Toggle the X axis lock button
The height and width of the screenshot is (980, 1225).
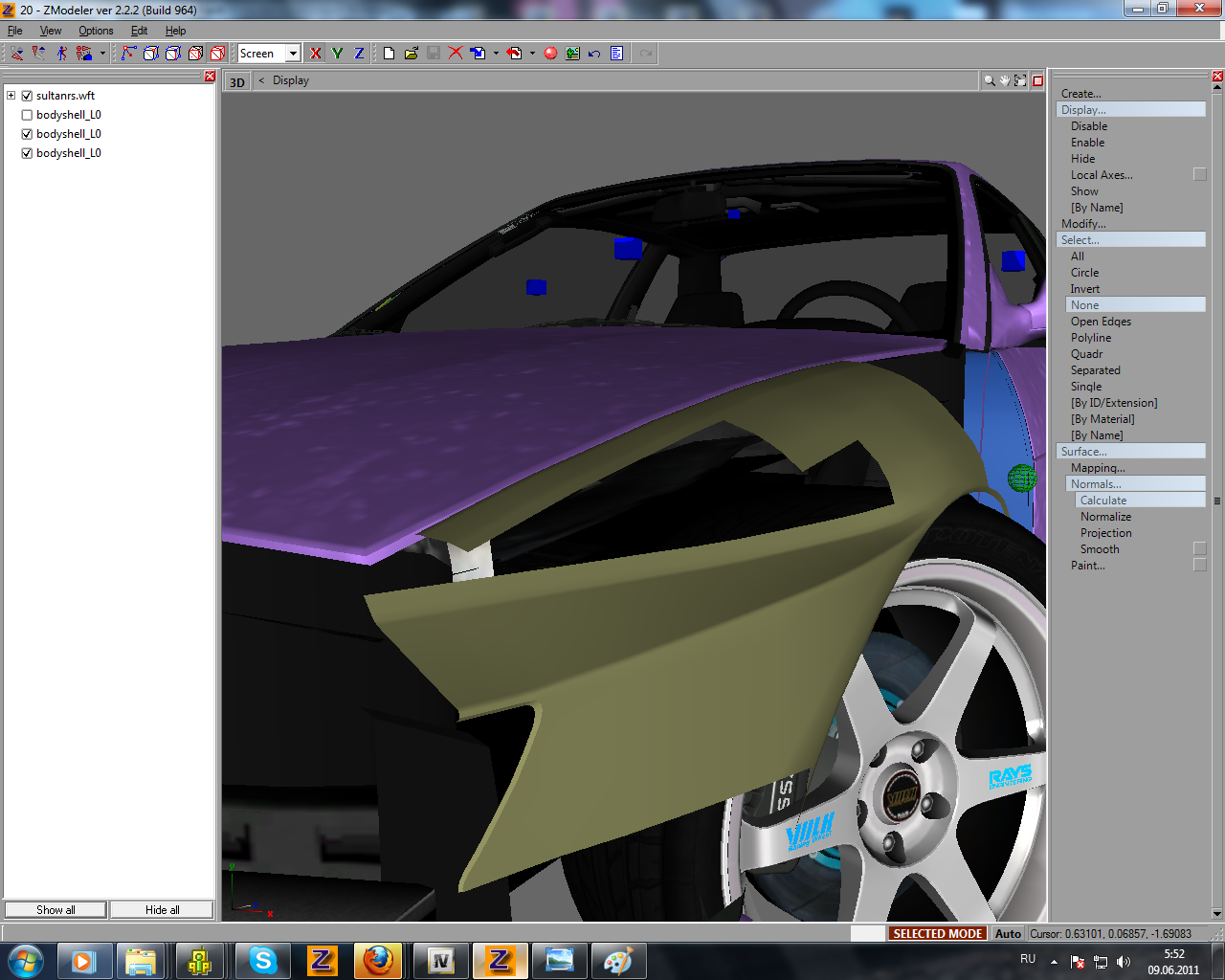316,54
